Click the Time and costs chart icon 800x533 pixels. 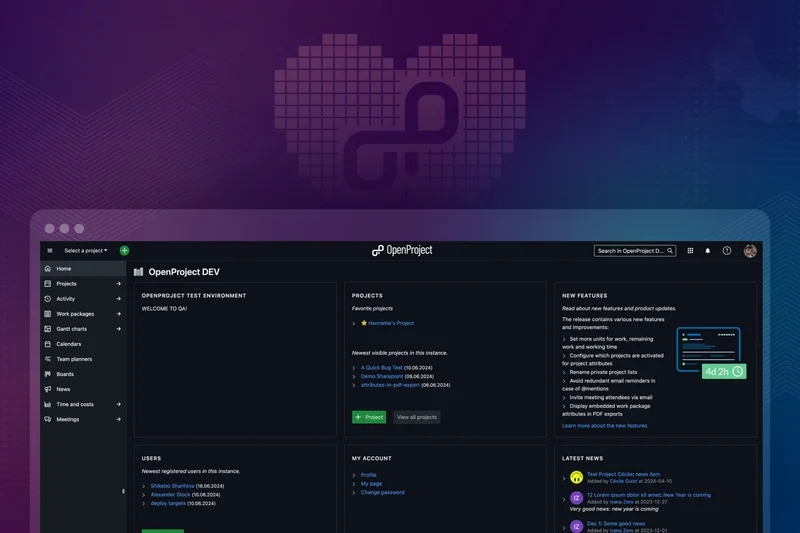(x=47, y=404)
